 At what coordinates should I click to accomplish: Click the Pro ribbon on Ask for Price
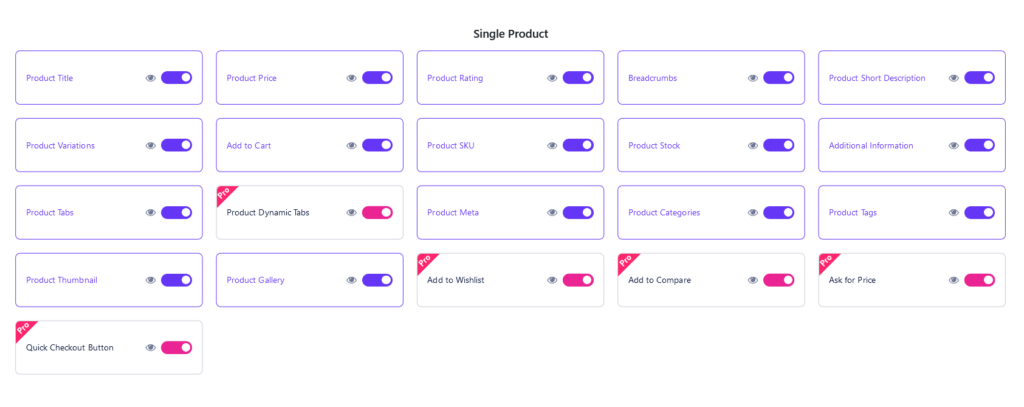tap(827, 261)
